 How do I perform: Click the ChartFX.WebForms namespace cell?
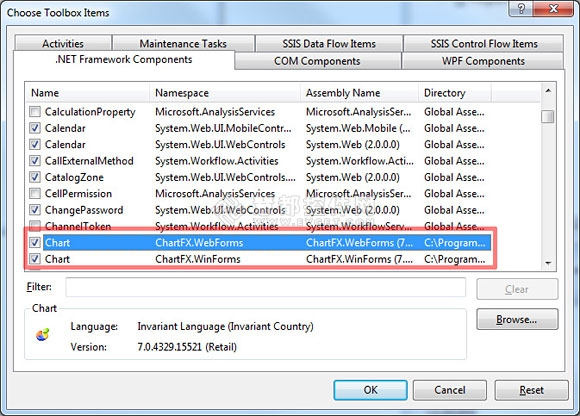pyautogui.click(x=199, y=243)
